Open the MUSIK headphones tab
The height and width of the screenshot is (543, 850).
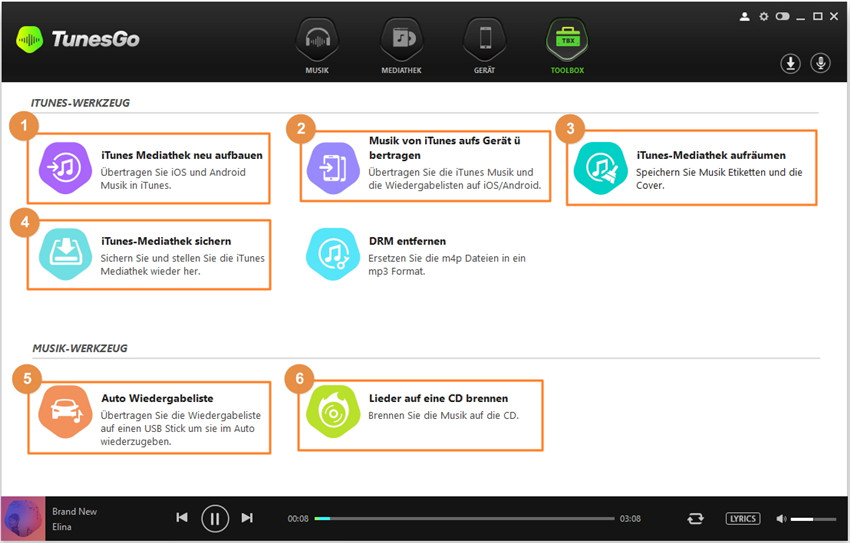[x=317, y=47]
